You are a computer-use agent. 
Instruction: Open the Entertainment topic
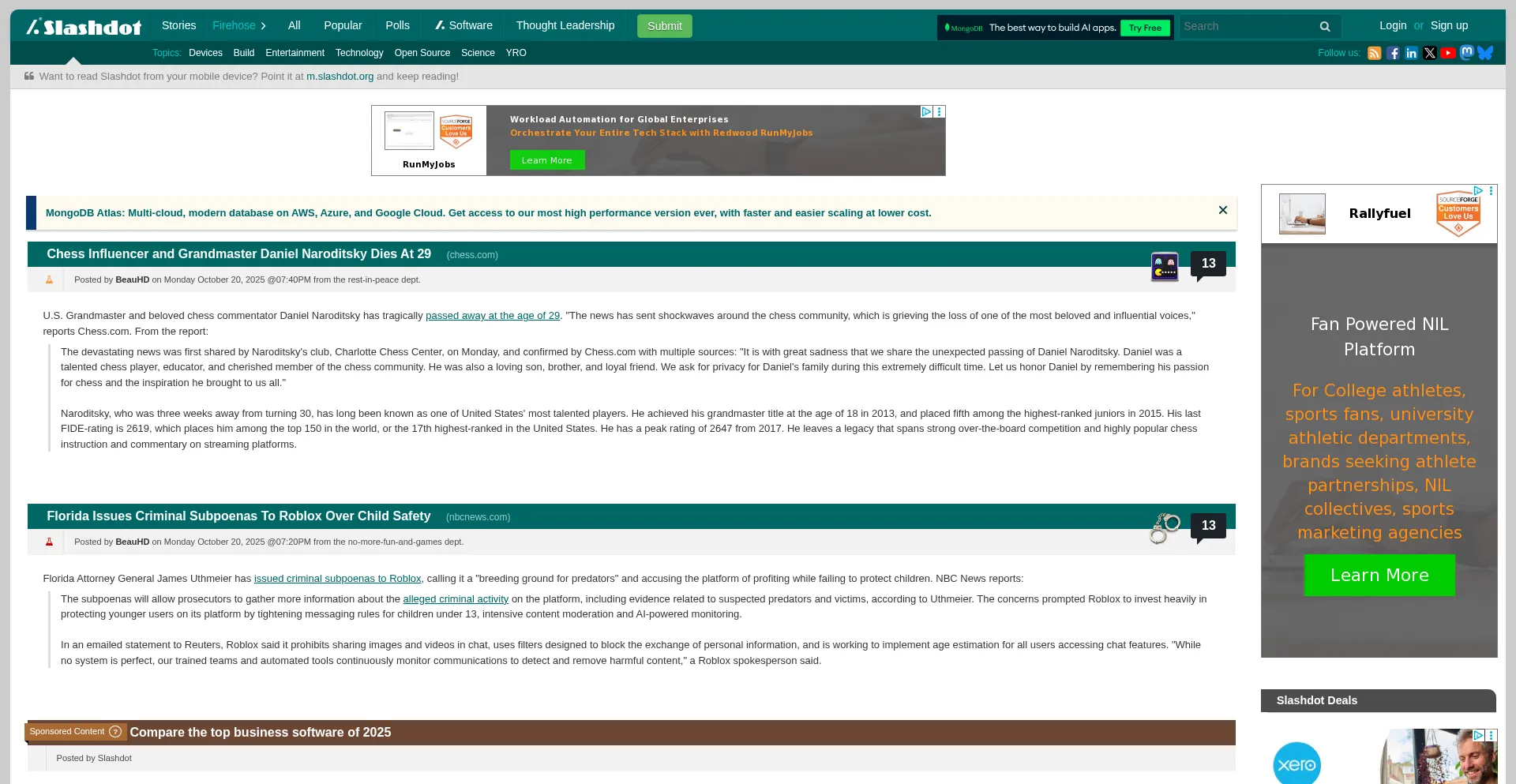coord(295,53)
